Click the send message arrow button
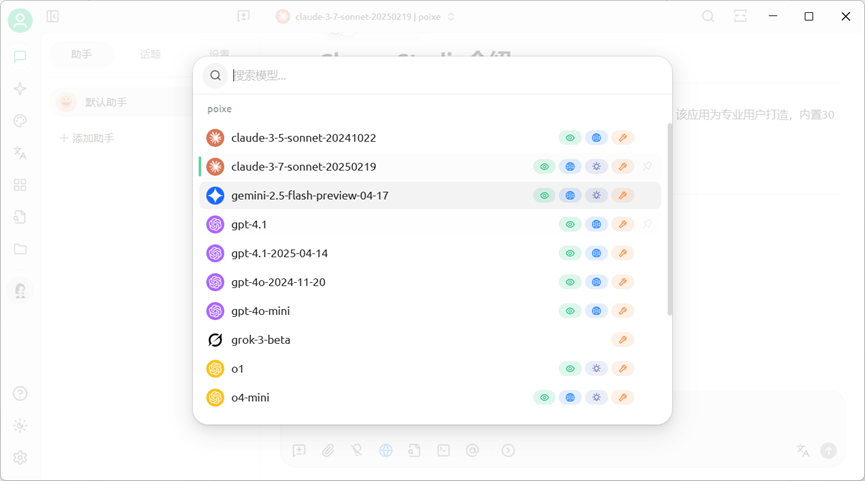Screen dimensions: 865x481 828,451
